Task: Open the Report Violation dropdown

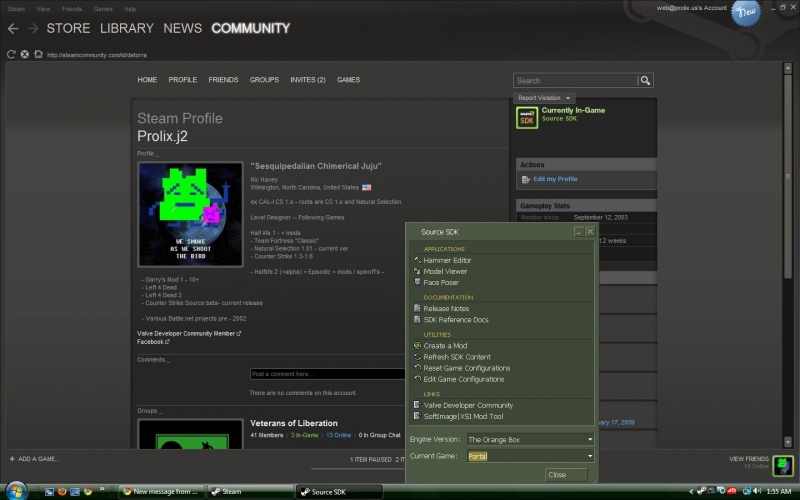Action: point(544,98)
